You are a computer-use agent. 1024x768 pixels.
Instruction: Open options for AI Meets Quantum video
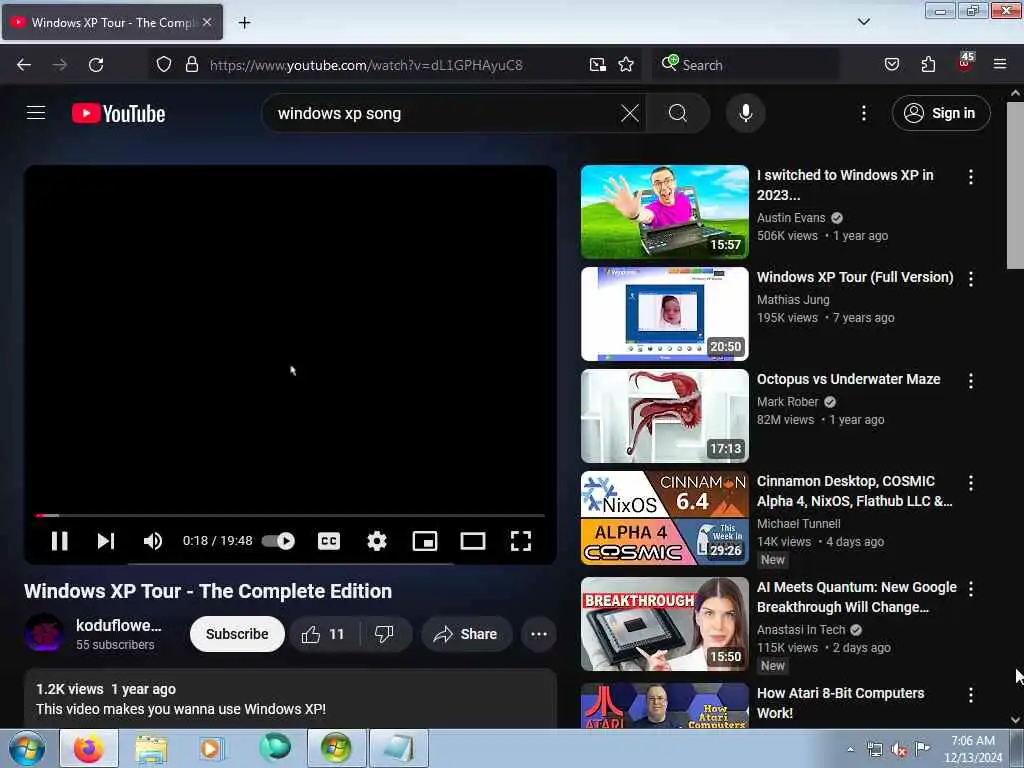pos(971,589)
